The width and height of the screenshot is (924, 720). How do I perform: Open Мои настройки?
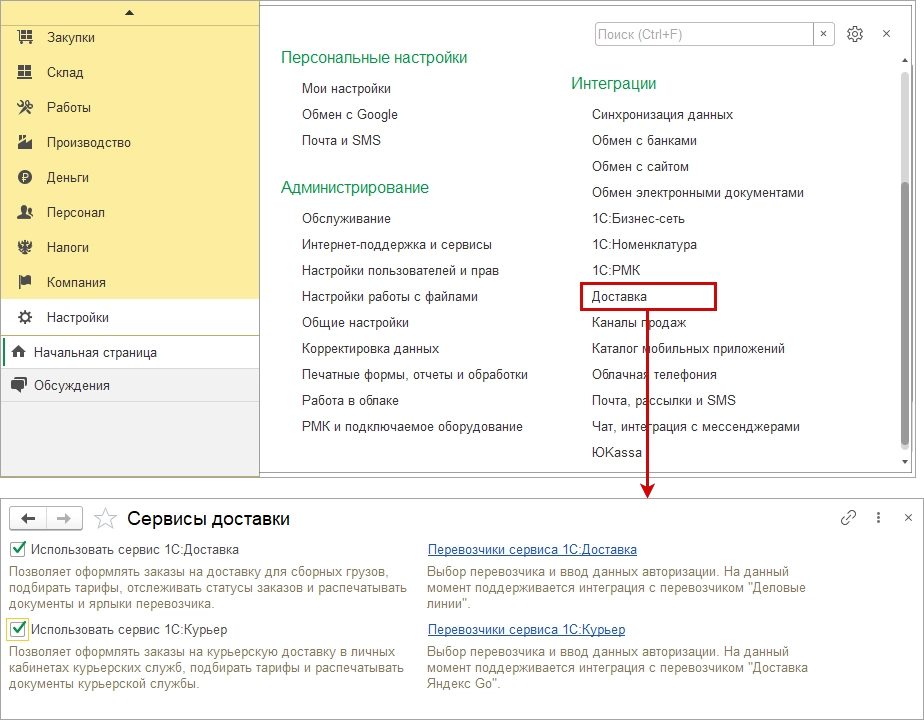(346, 88)
